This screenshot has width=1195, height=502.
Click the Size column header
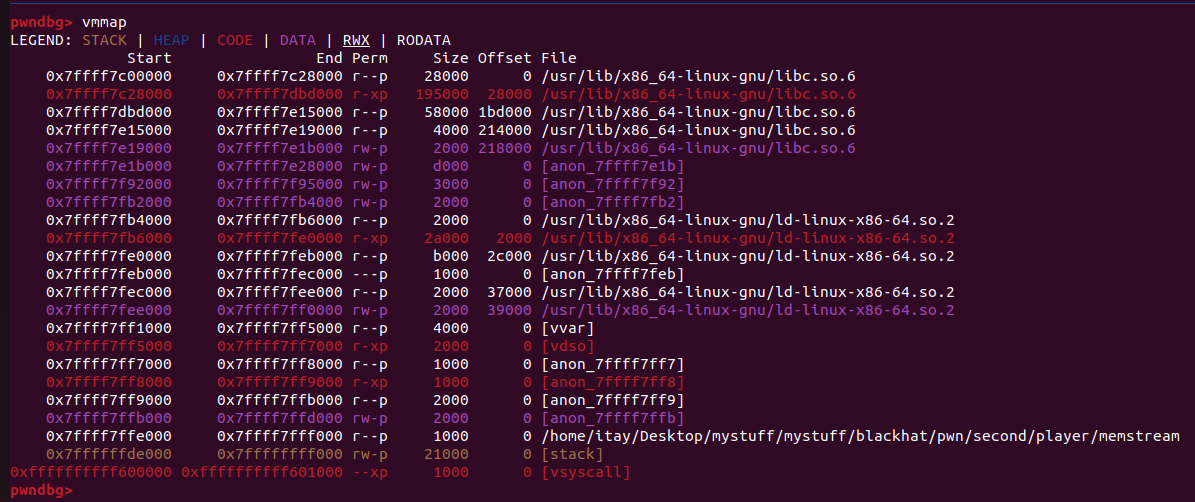pos(451,58)
